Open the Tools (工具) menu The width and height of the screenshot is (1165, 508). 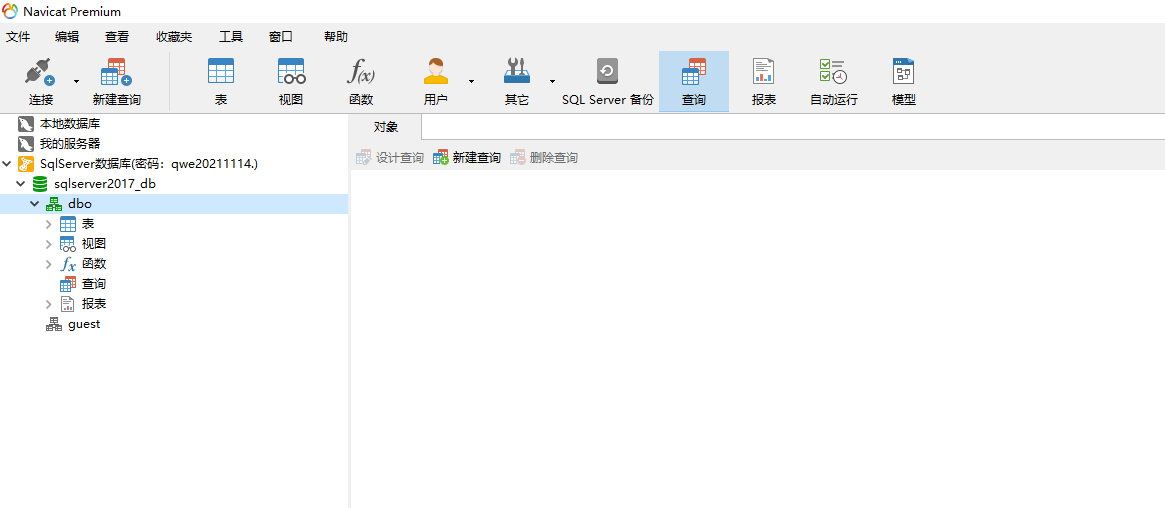tap(231, 36)
